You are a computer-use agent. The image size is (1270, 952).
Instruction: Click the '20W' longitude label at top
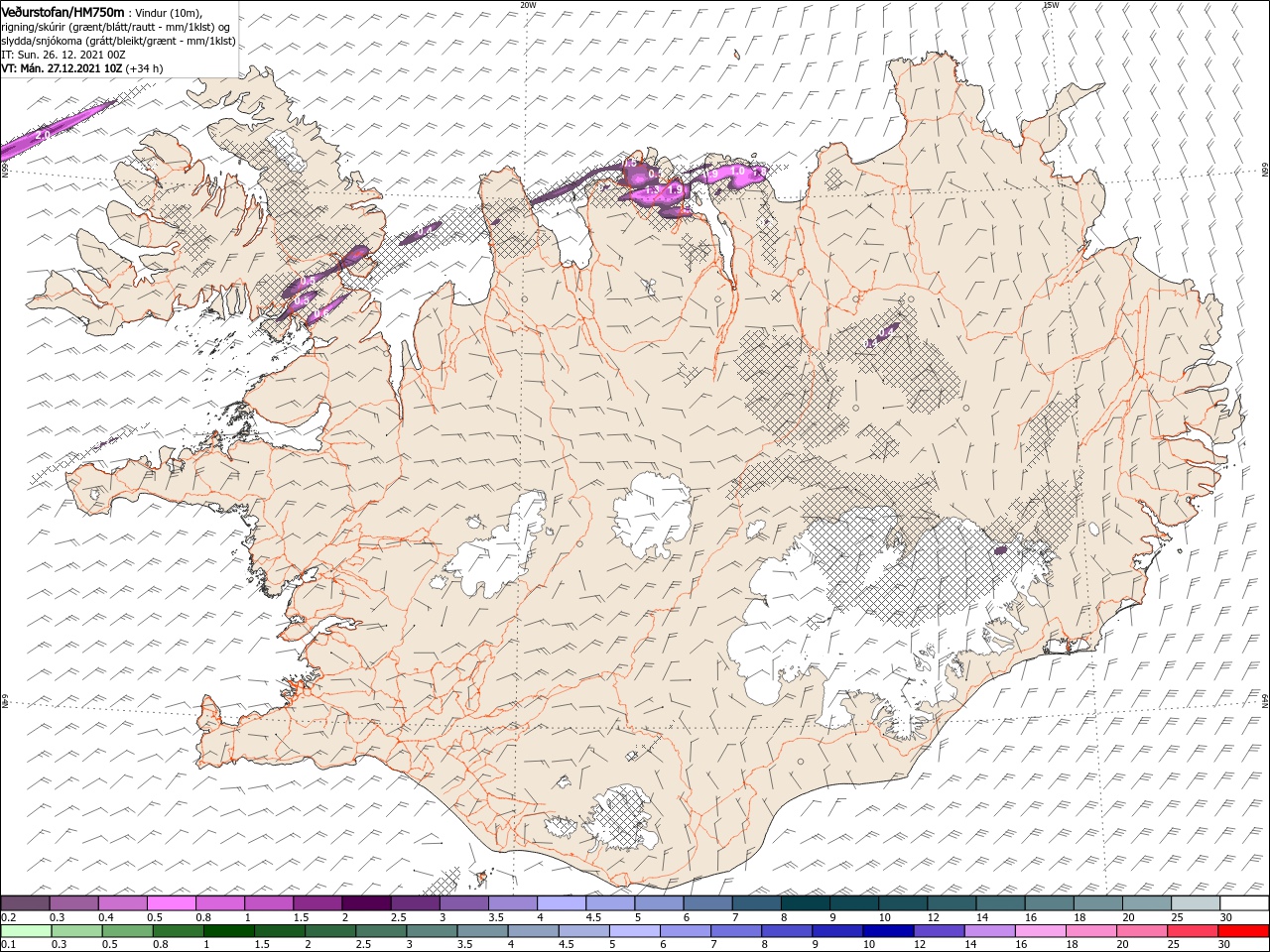coord(528,5)
